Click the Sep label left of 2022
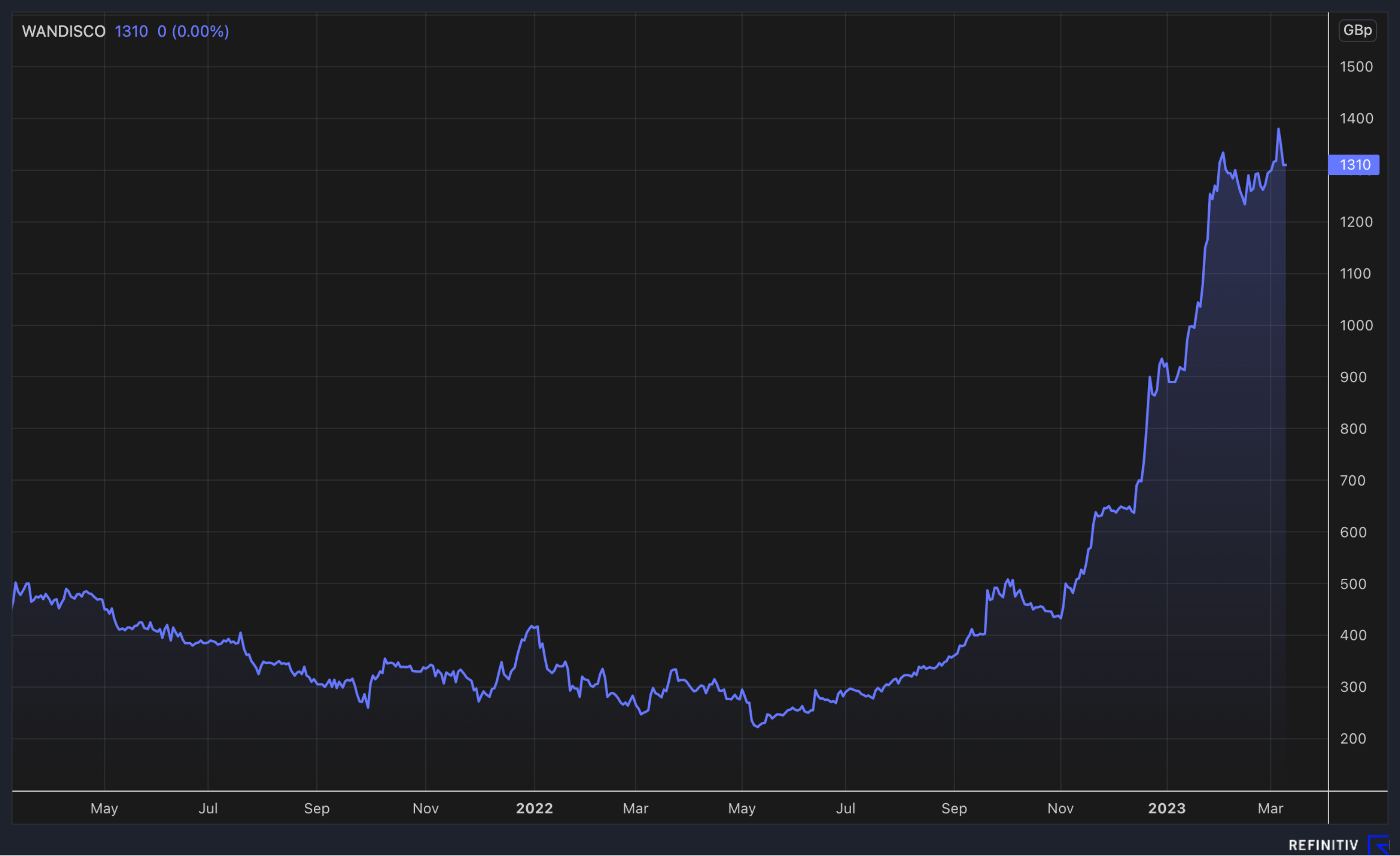The height and width of the screenshot is (856, 1400). click(316, 809)
